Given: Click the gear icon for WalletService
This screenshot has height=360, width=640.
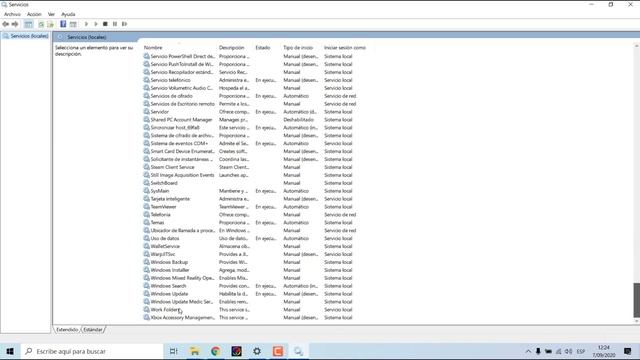Looking at the screenshot, I should [x=146, y=246].
